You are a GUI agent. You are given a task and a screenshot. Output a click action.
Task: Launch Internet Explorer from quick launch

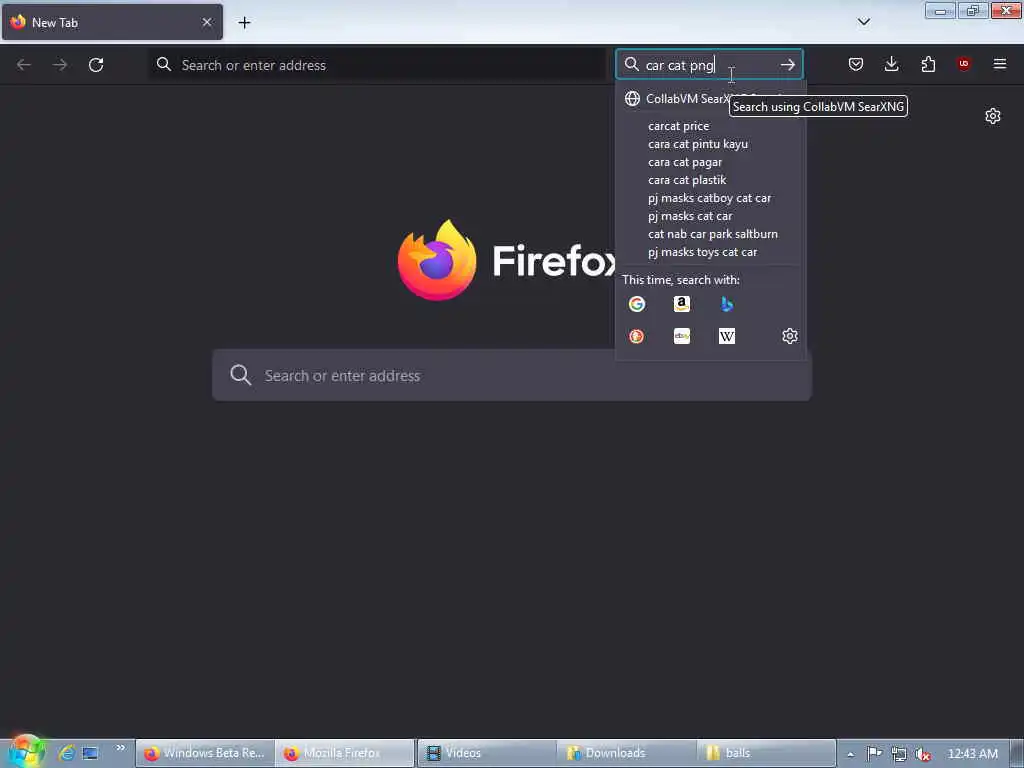67,753
